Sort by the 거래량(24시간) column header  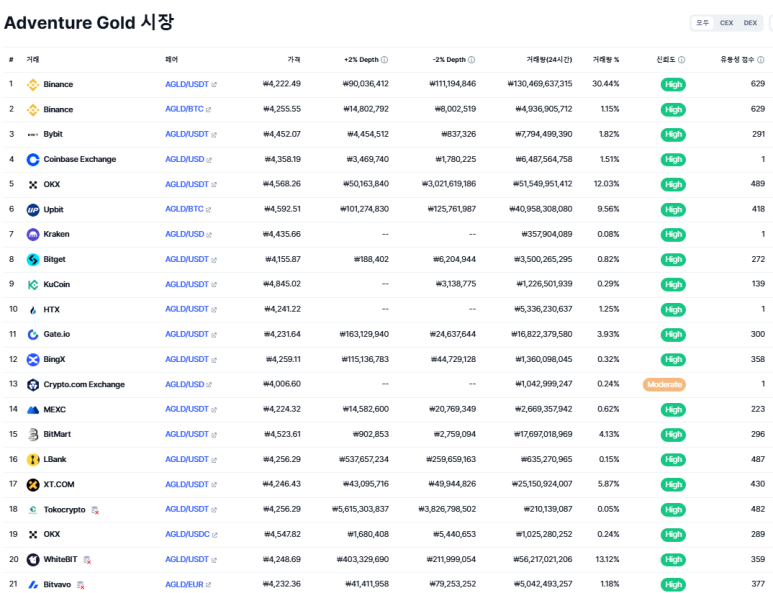pyautogui.click(x=549, y=60)
